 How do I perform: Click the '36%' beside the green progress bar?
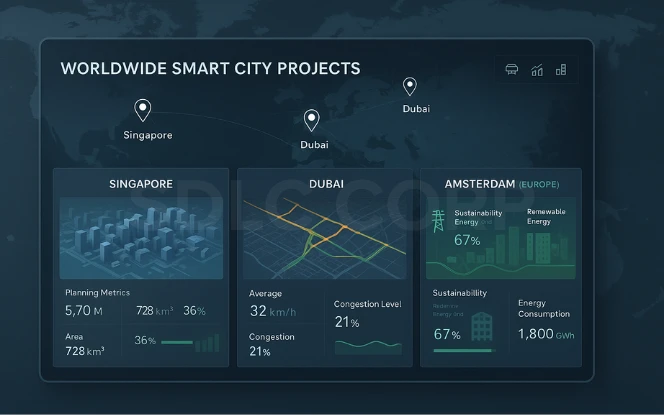145,340
